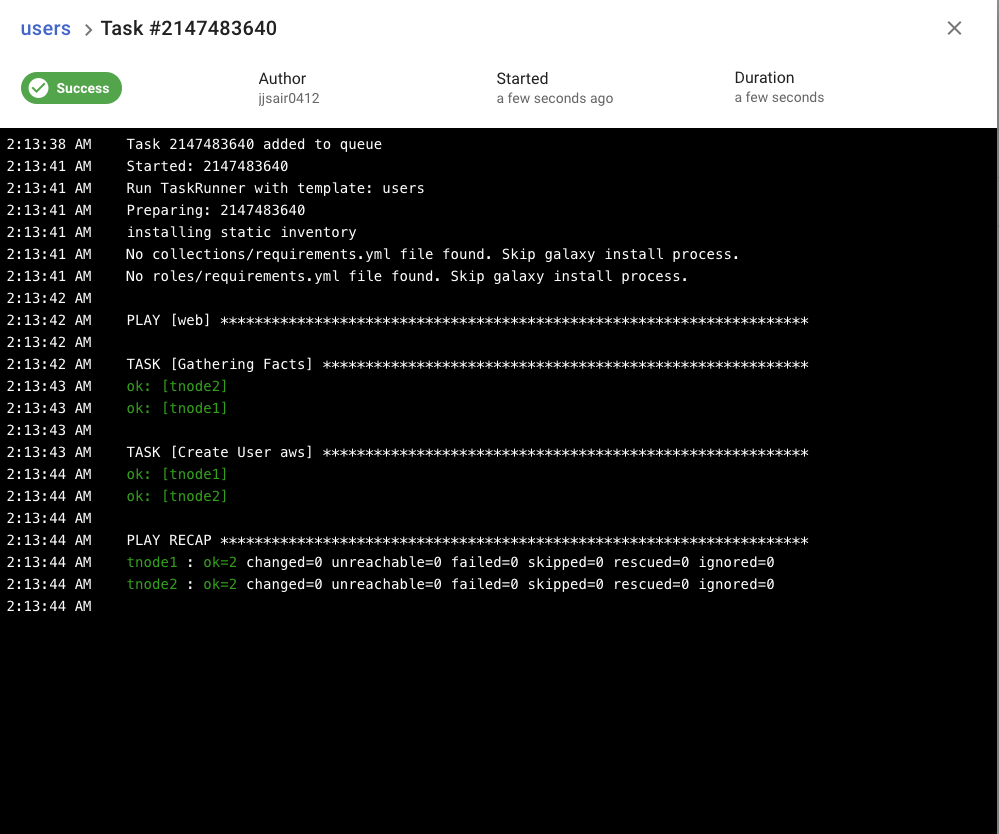Viewport: 999px width, 834px height.
Task: Click the checkmark icon in Success badge
Action: [39, 88]
